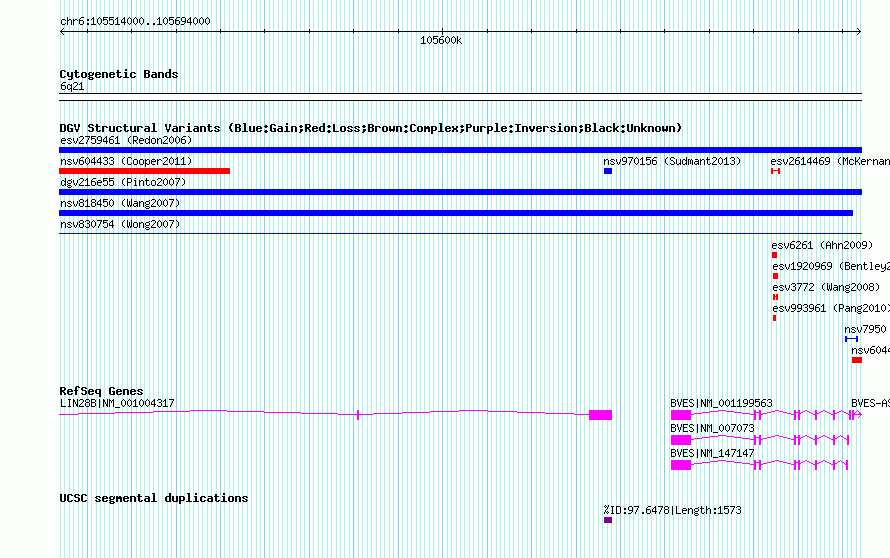The image size is (890, 558).
Task: Select the red esv6261 (Ahn2009) marker
Action: (774, 255)
